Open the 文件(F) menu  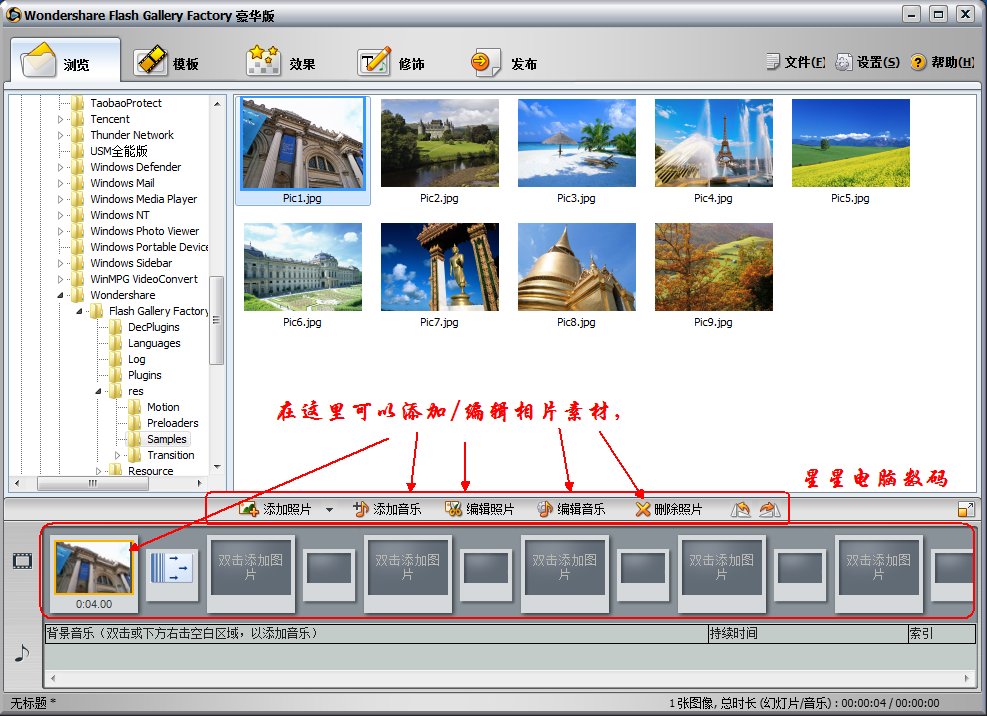tap(796, 62)
